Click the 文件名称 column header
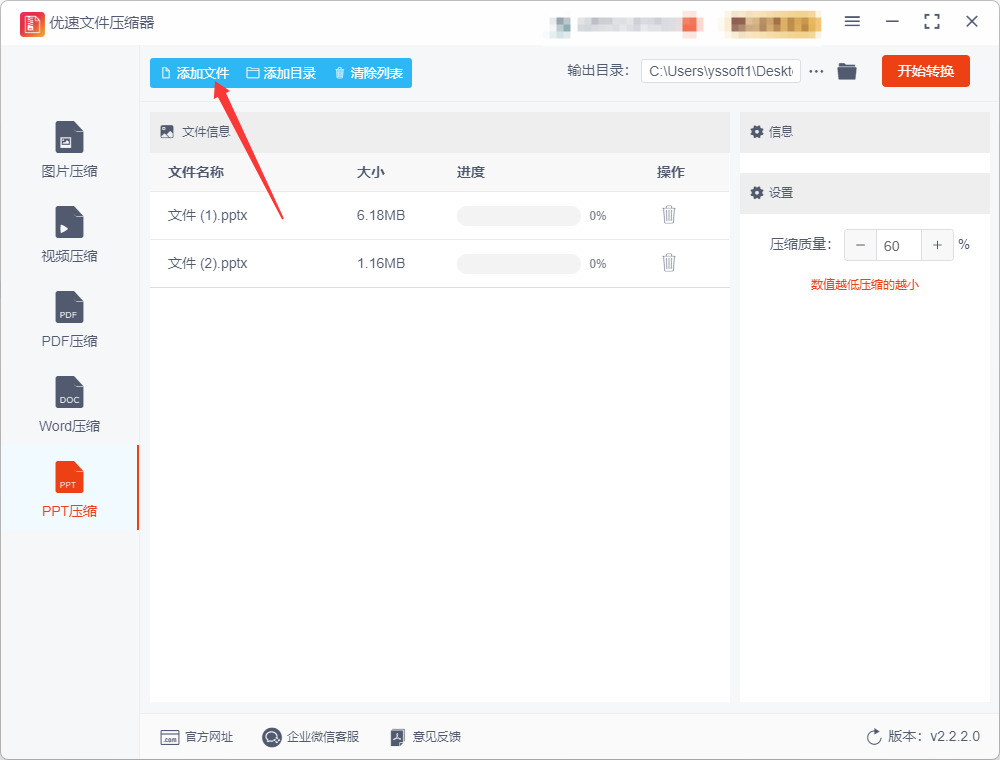1000x760 pixels. (196, 172)
